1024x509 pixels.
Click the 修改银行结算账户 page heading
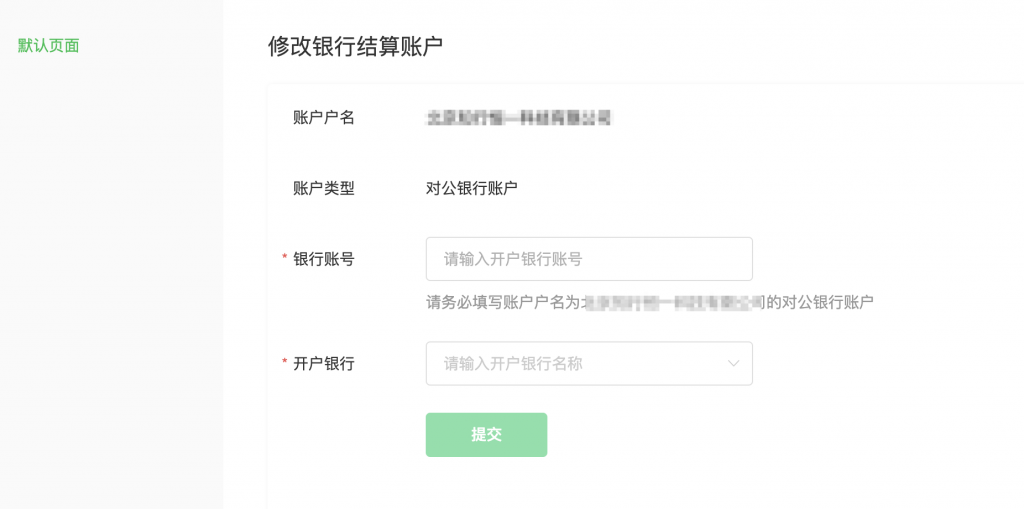(x=355, y=46)
